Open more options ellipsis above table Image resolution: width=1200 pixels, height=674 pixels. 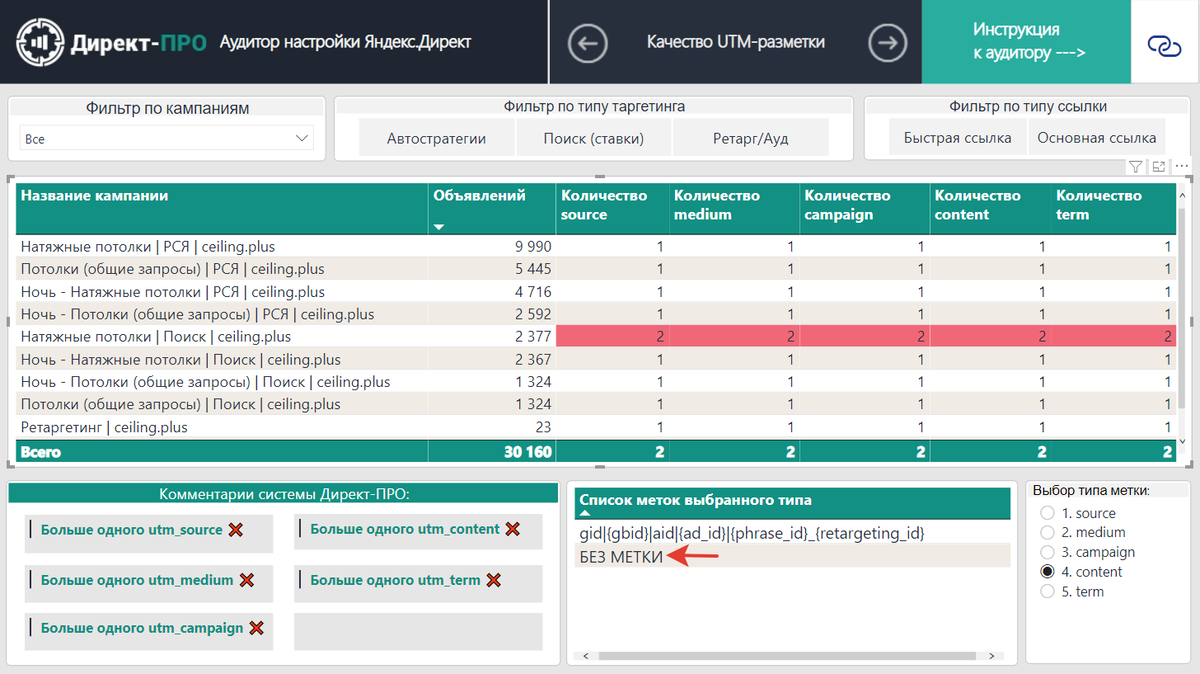coord(1183,166)
